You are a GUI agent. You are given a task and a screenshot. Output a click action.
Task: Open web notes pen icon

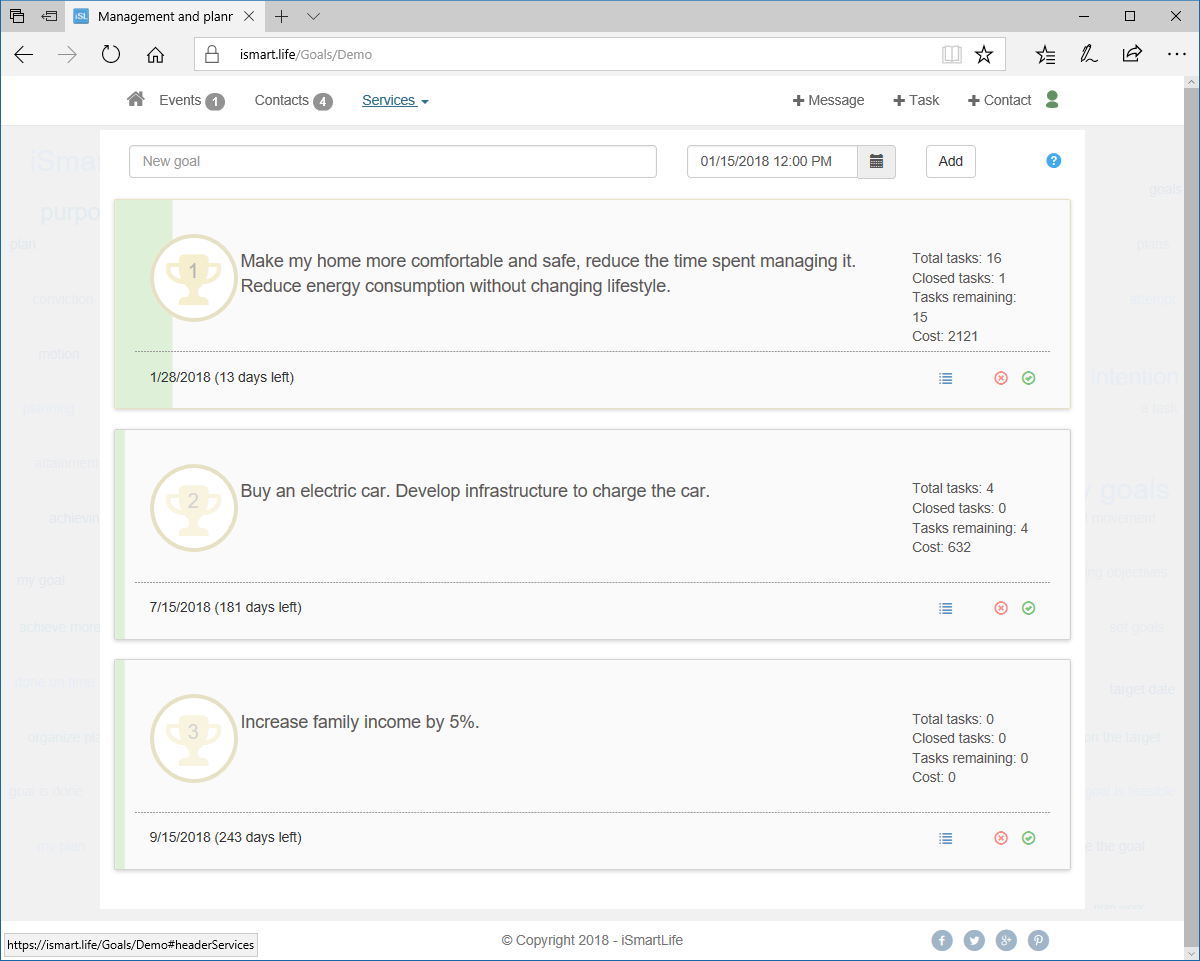[1089, 55]
